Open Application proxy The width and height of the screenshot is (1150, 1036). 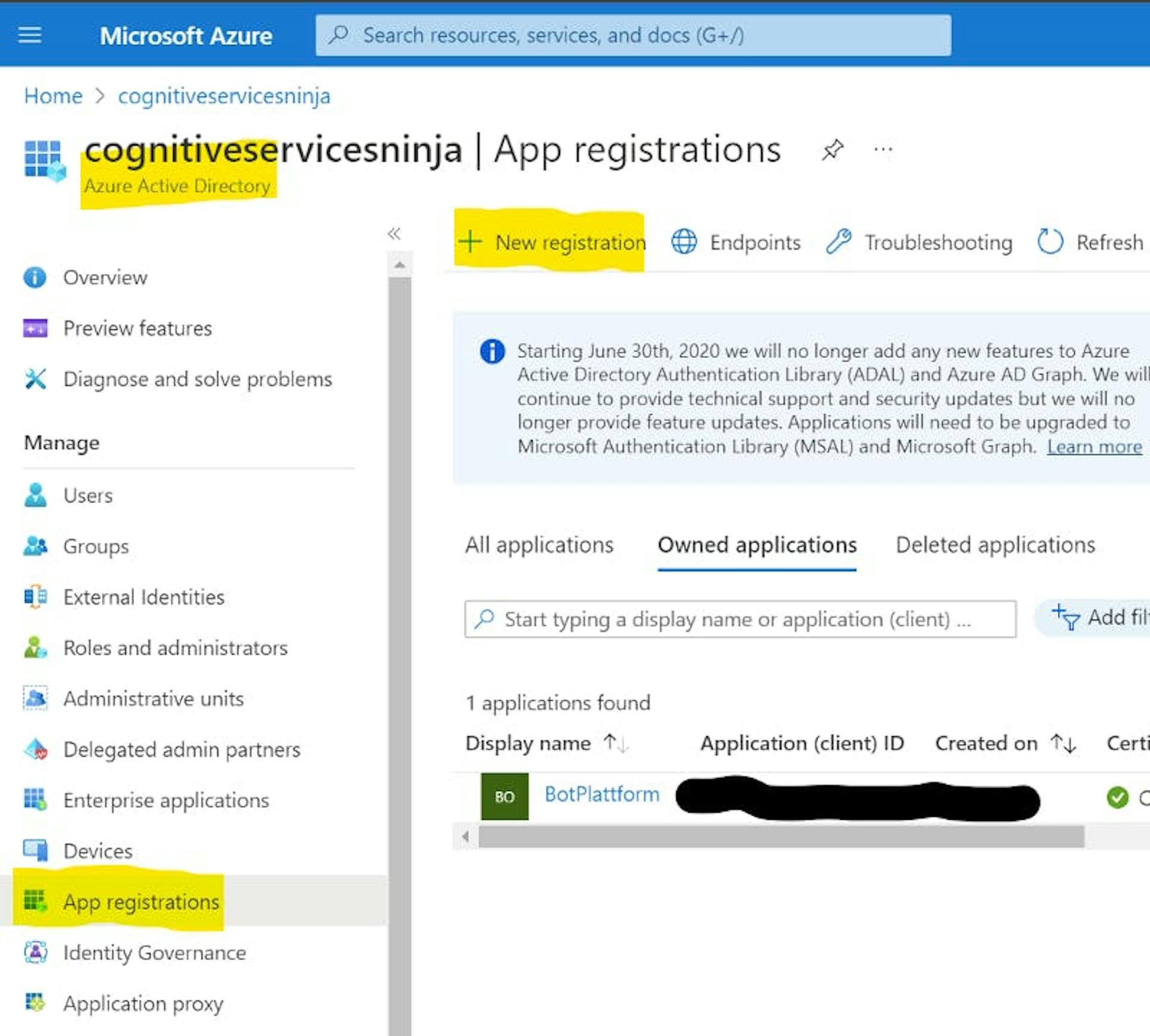click(143, 1004)
